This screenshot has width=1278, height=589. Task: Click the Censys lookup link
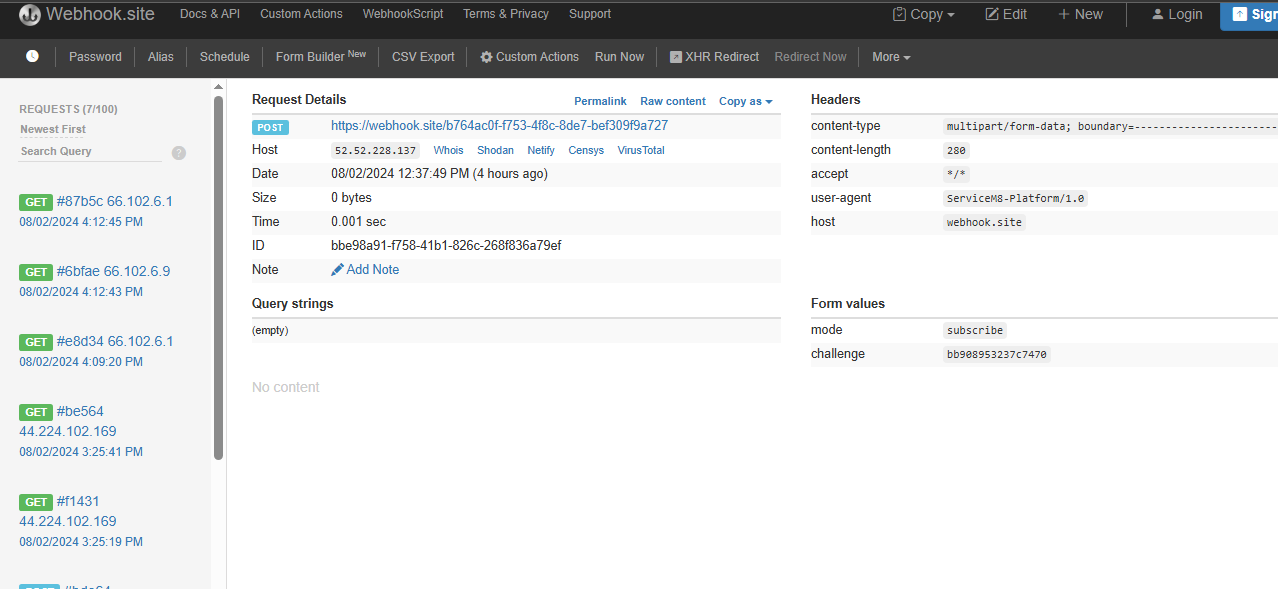(x=586, y=150)
